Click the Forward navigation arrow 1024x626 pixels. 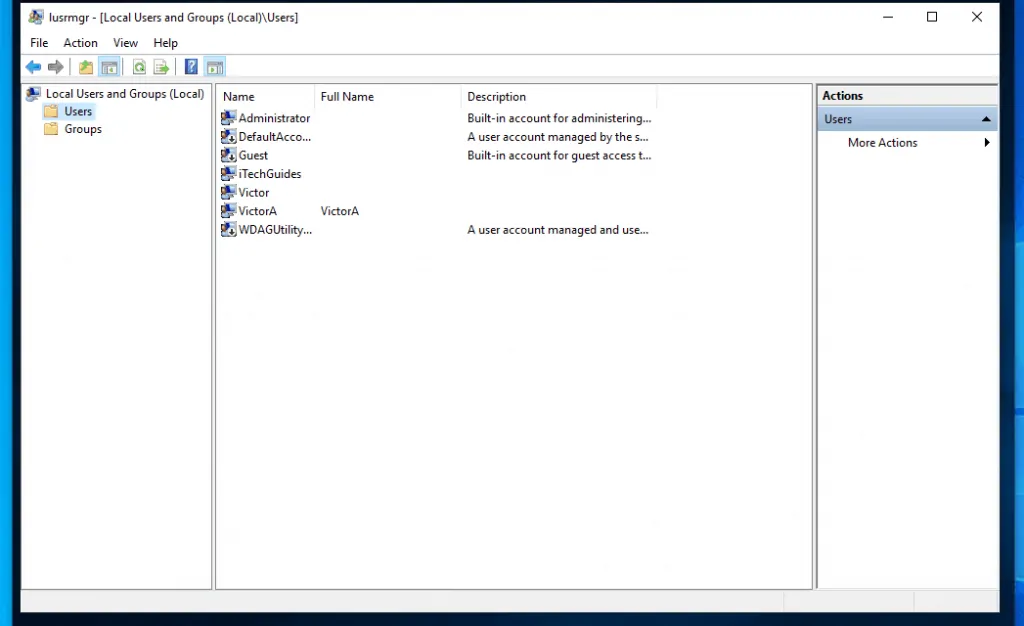click(x=56, y=66)
